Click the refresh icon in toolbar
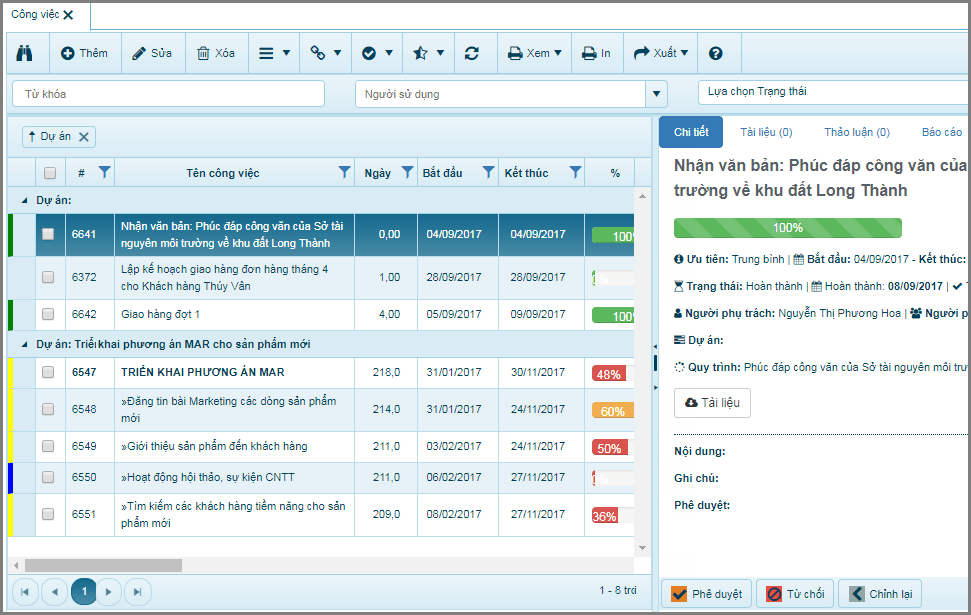971x615 pixels. pyautogui.click(x=472, y=53)
